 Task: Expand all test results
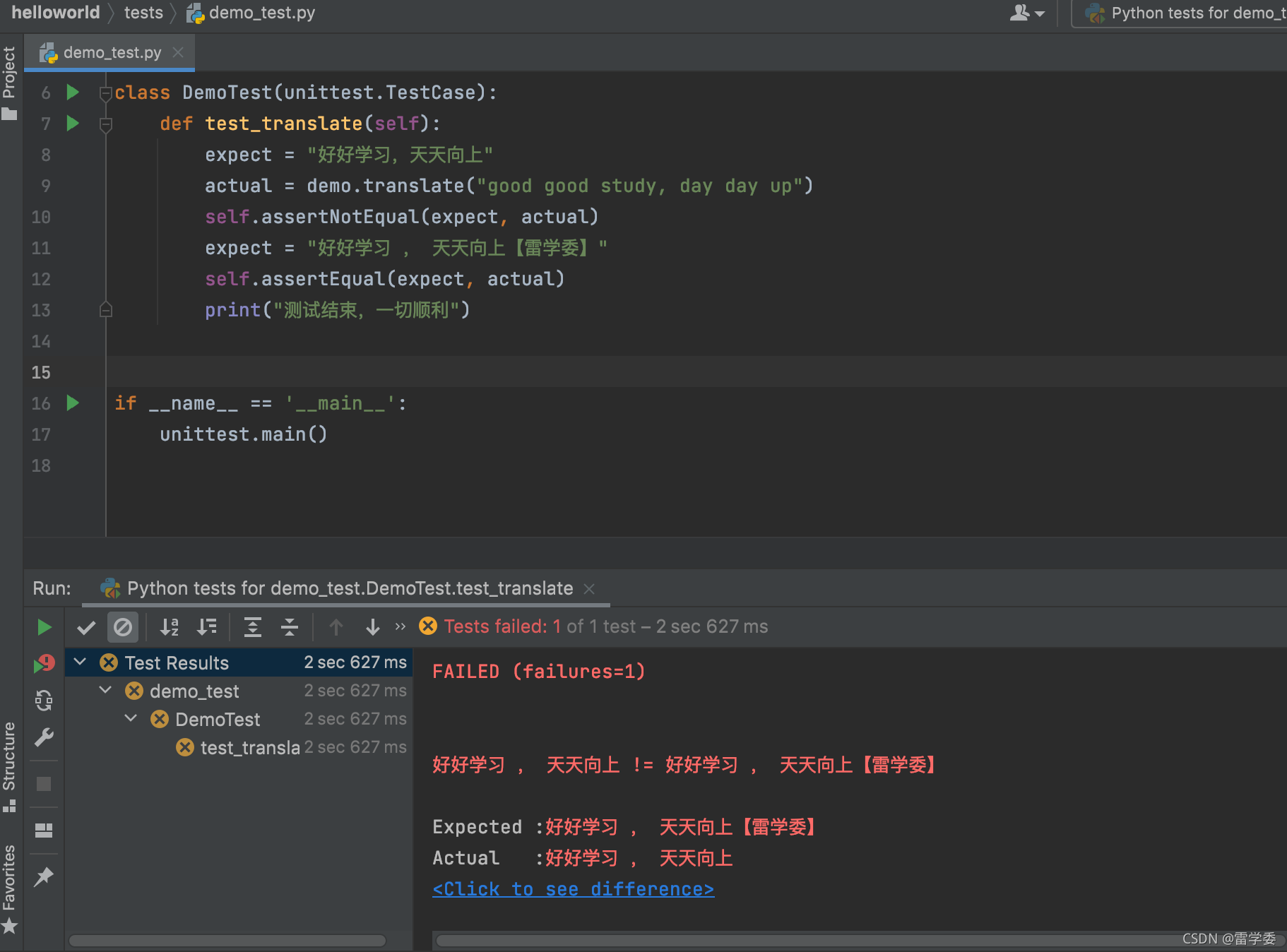pyautogui.click(x=252, y=627)
